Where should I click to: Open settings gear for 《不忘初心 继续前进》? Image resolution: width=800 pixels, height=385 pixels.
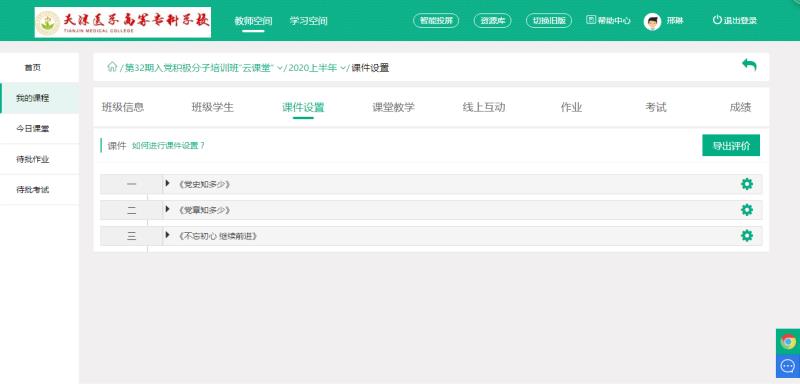pos(746,235)
